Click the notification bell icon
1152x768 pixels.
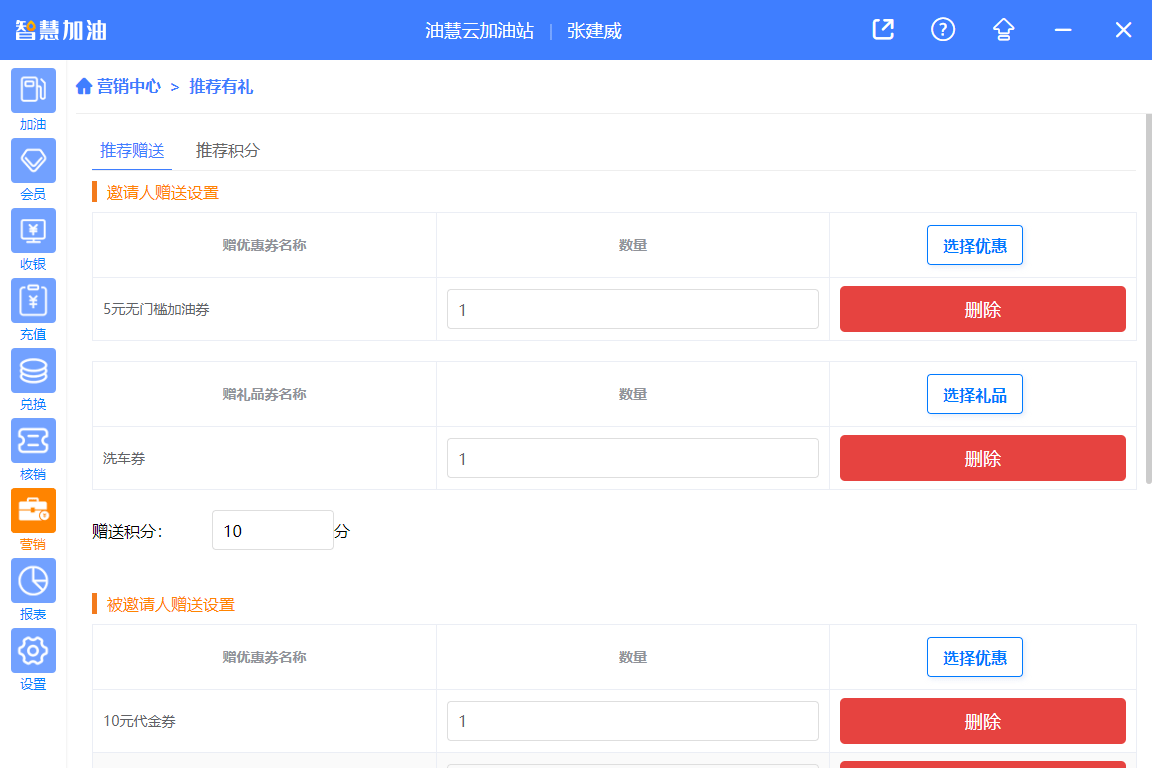click(1002, 30)
